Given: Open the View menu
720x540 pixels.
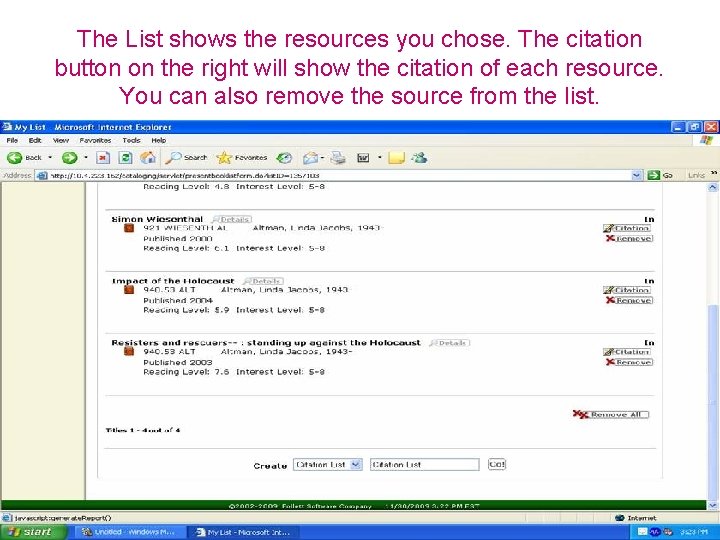Looking at the screenshot, I should point(61,141).
